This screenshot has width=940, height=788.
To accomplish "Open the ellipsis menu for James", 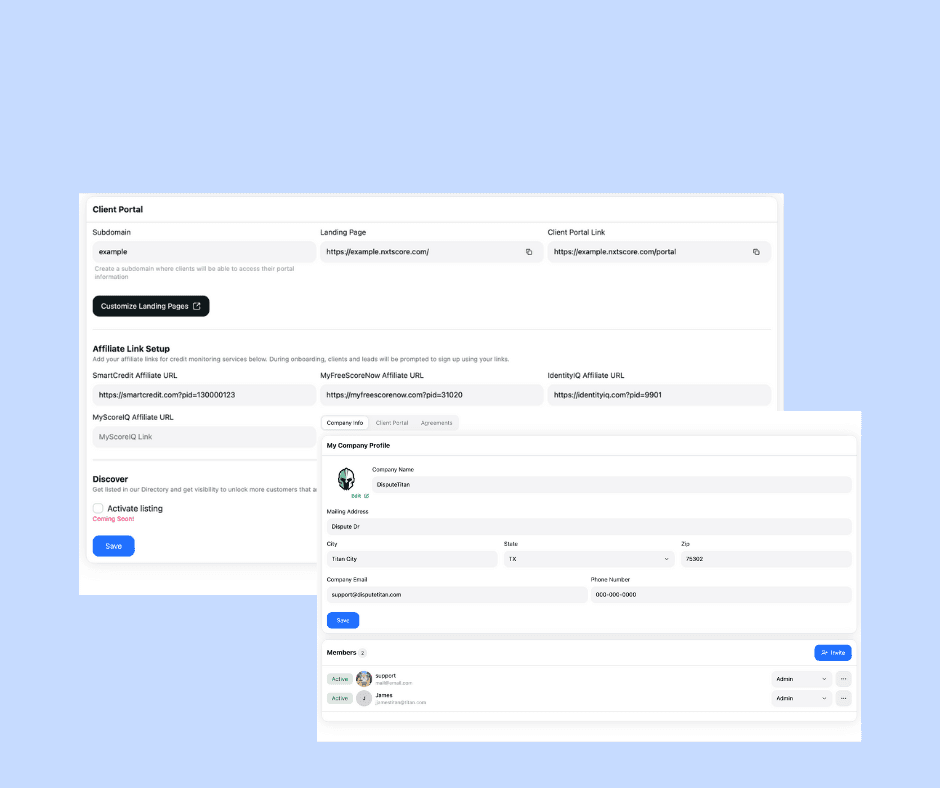I will [843, 698].
